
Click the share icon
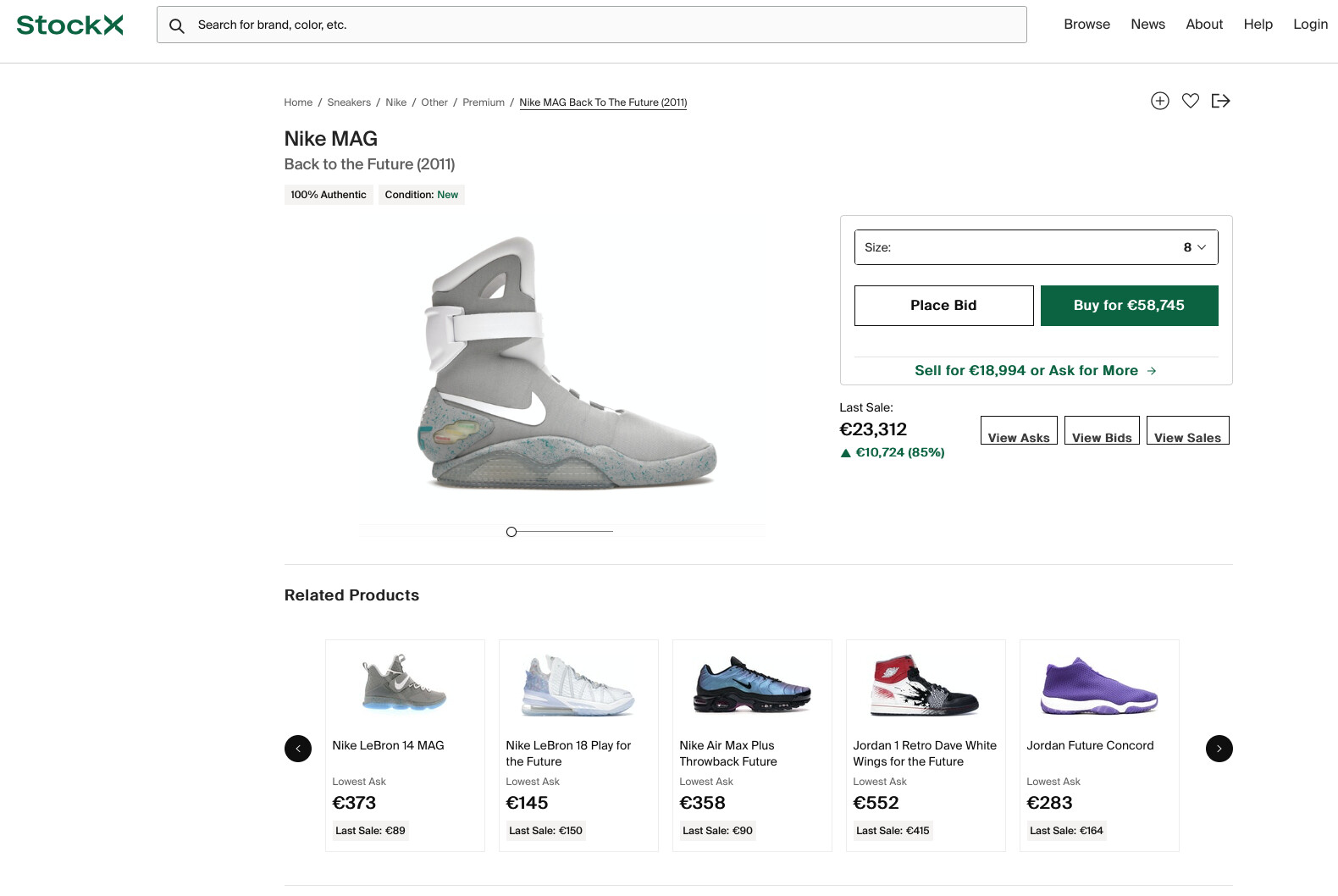click(1220, 101)
